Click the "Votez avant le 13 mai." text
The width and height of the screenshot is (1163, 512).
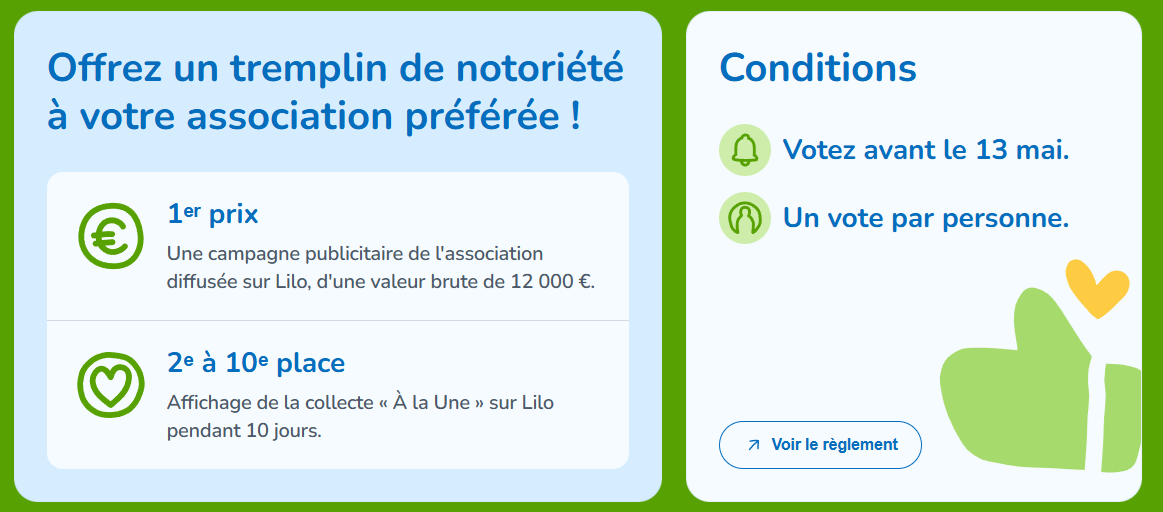coord(926,150)
